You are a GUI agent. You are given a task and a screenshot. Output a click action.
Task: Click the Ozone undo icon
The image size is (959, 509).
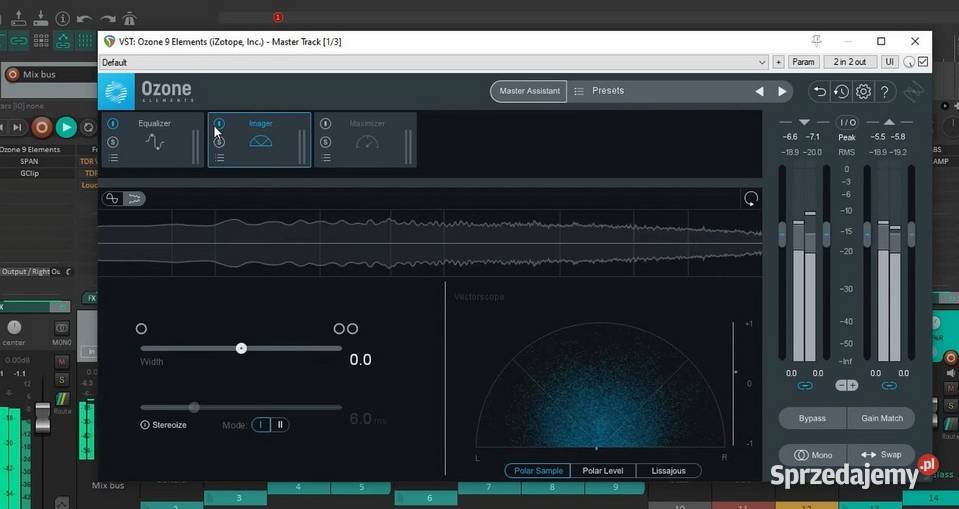[820, 92]
